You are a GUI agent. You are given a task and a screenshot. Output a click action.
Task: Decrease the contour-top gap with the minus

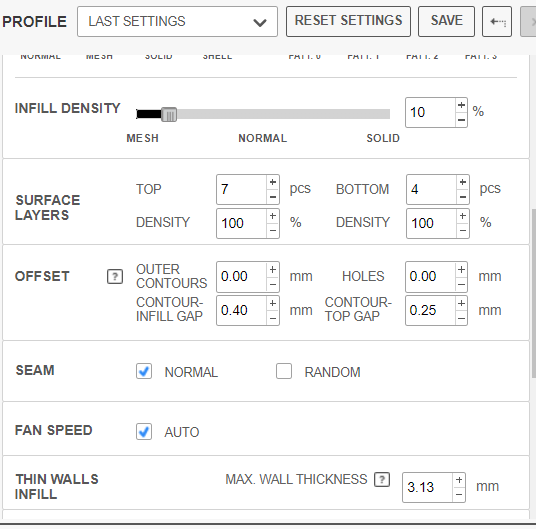click(461, 318)
